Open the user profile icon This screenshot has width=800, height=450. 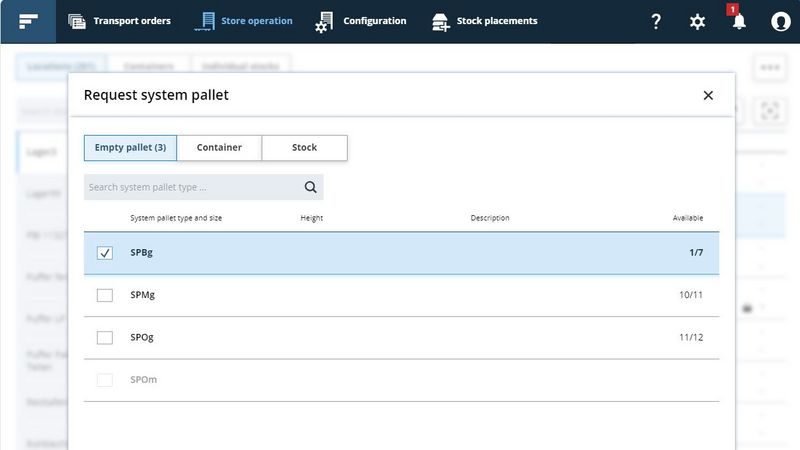pos(780,21)
